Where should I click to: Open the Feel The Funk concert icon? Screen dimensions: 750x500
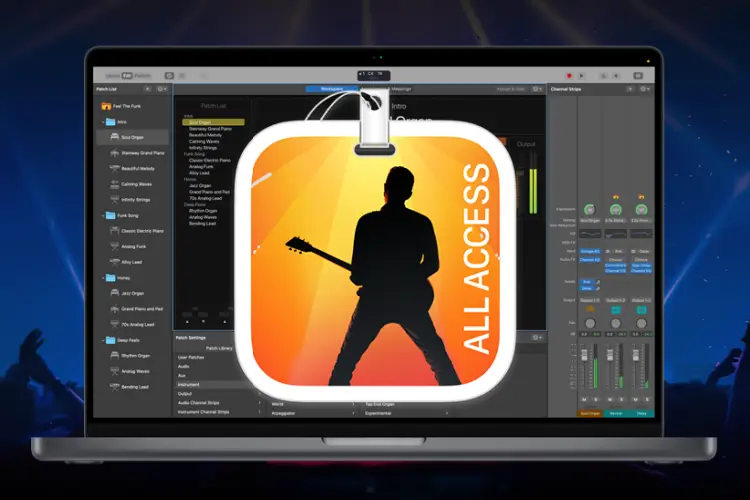[x=106, y=106]
